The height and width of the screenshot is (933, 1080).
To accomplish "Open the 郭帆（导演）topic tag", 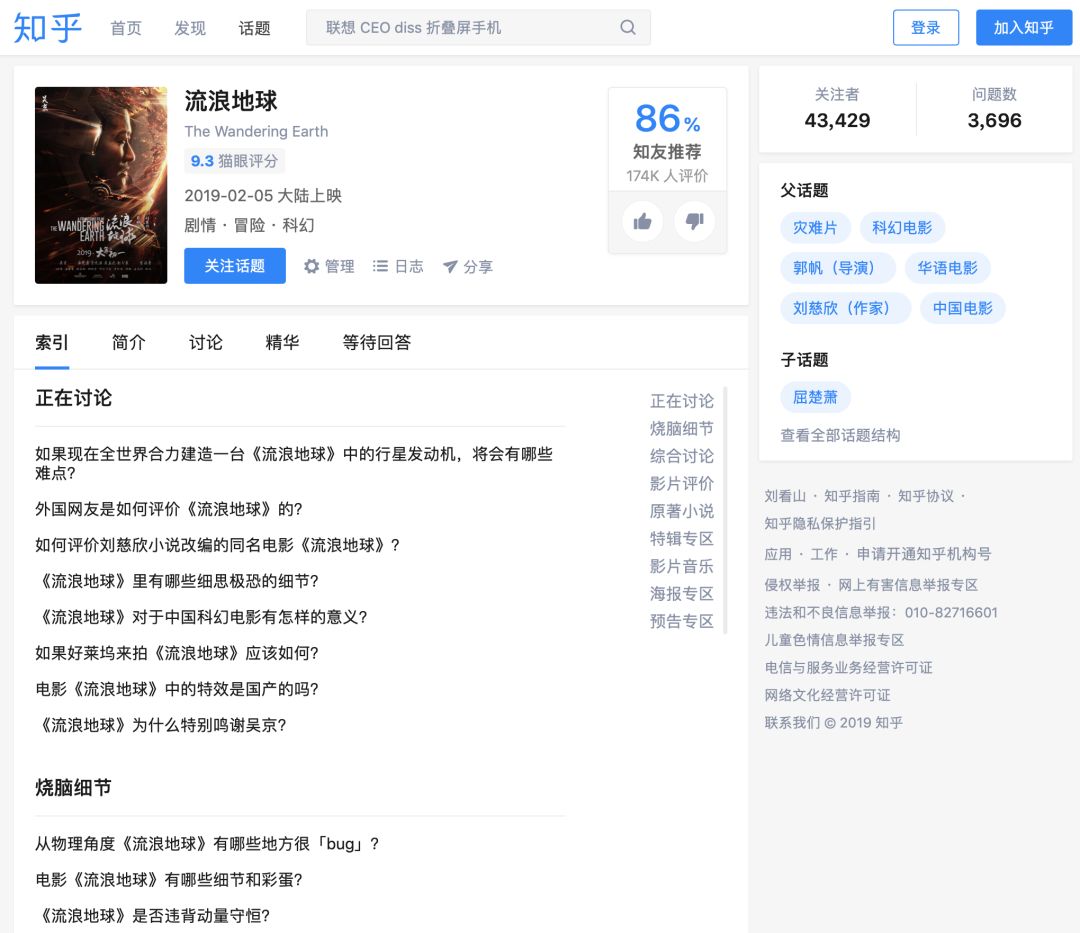I will coord(838,268).
